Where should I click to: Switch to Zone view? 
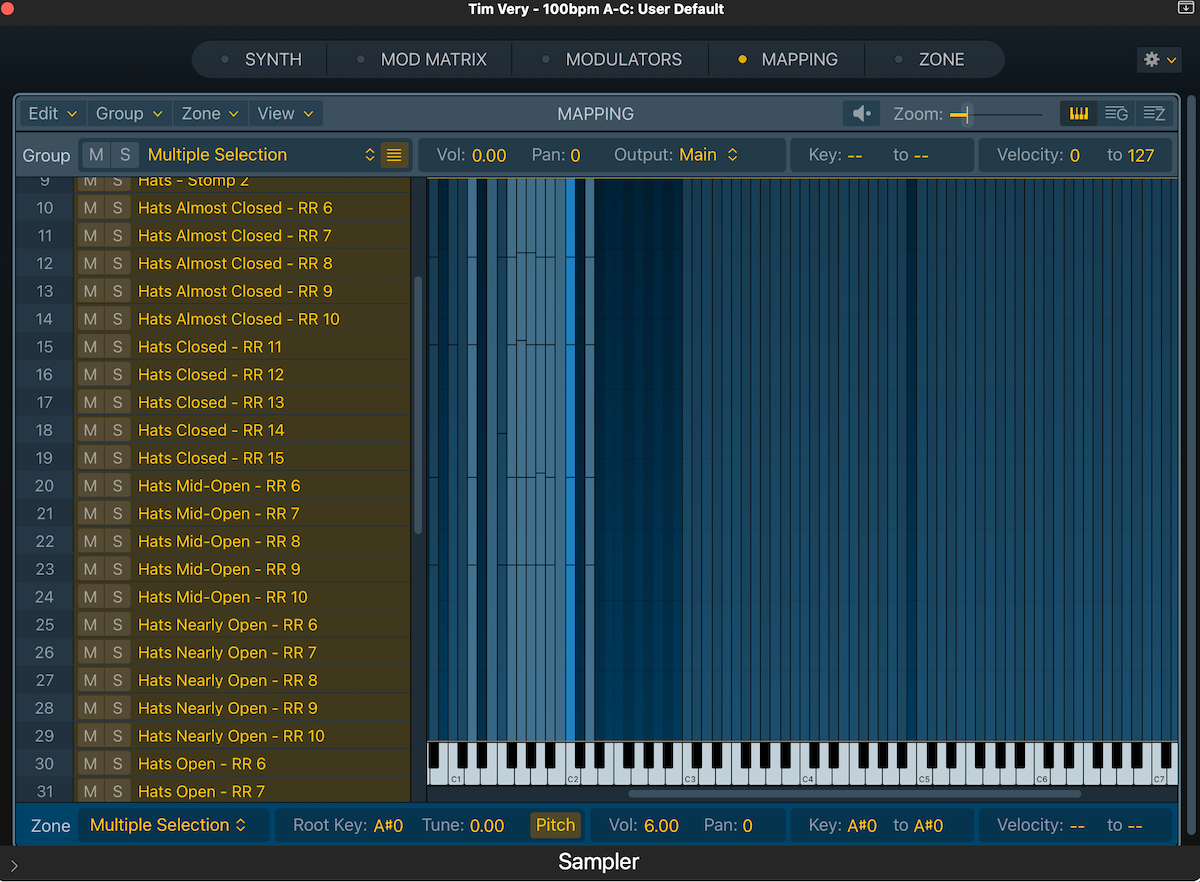coord(1154,114)
